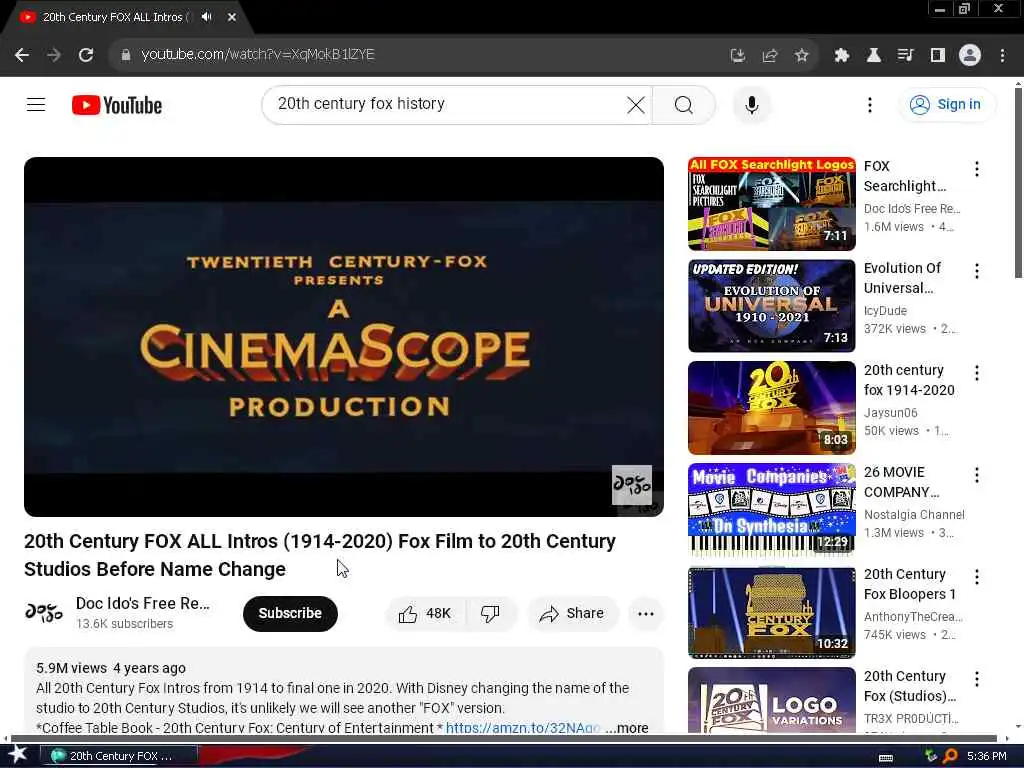
Task: Open the 26 MOVIE COMPANY video title
Action: (x=901, y=482)
